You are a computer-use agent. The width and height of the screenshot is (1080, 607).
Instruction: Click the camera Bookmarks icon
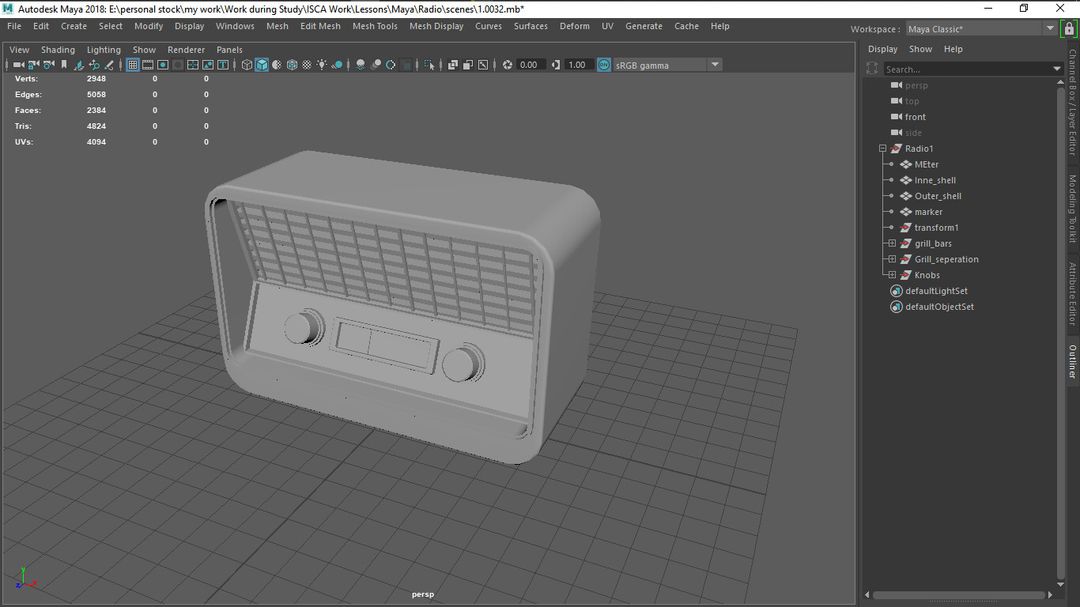click(x=64, y=65)
